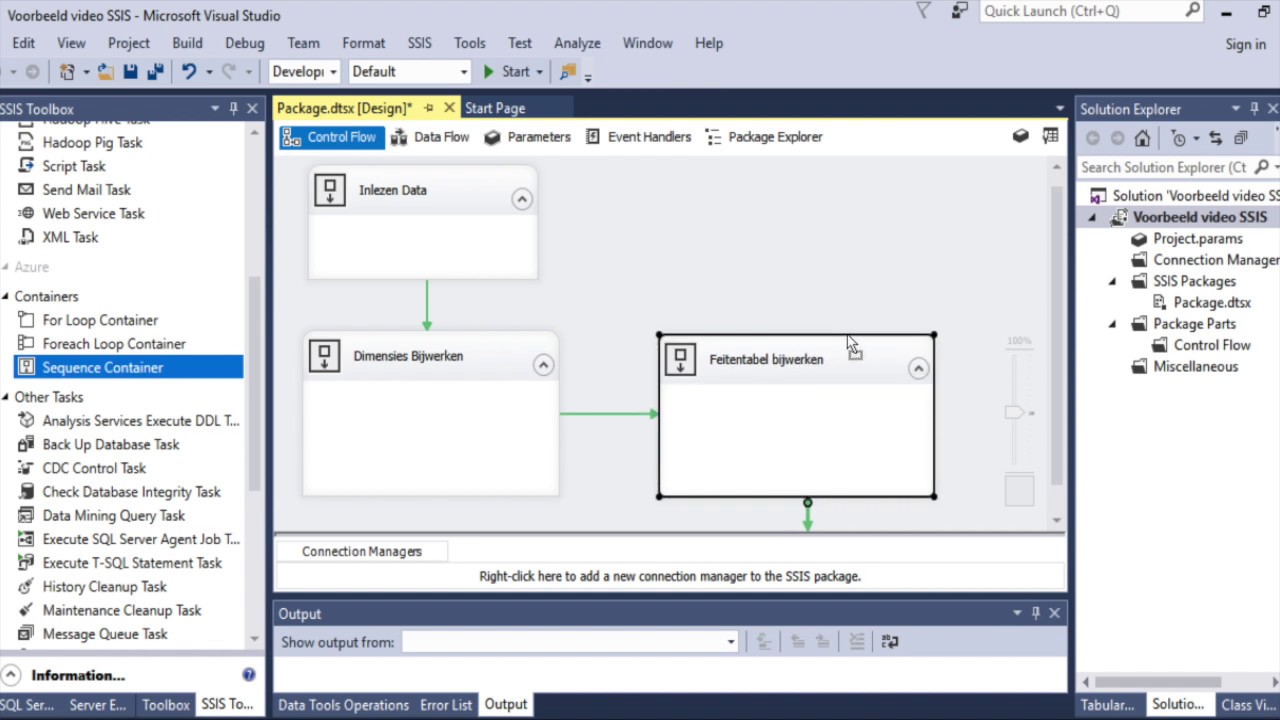This screenshot has width=1280, height=720.
Task: Collapse the Containers toolbox group
Action: click(6, 297)
